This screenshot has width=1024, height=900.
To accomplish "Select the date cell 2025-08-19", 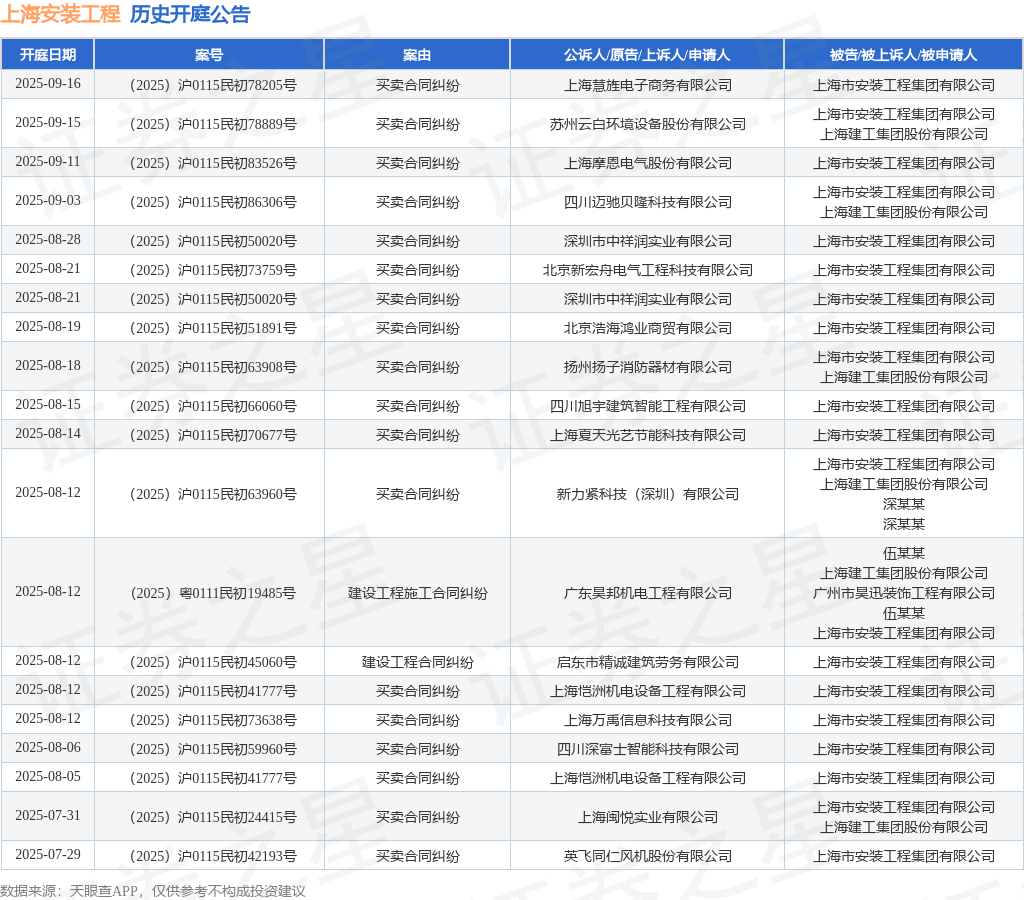I will tap(48, 327).
